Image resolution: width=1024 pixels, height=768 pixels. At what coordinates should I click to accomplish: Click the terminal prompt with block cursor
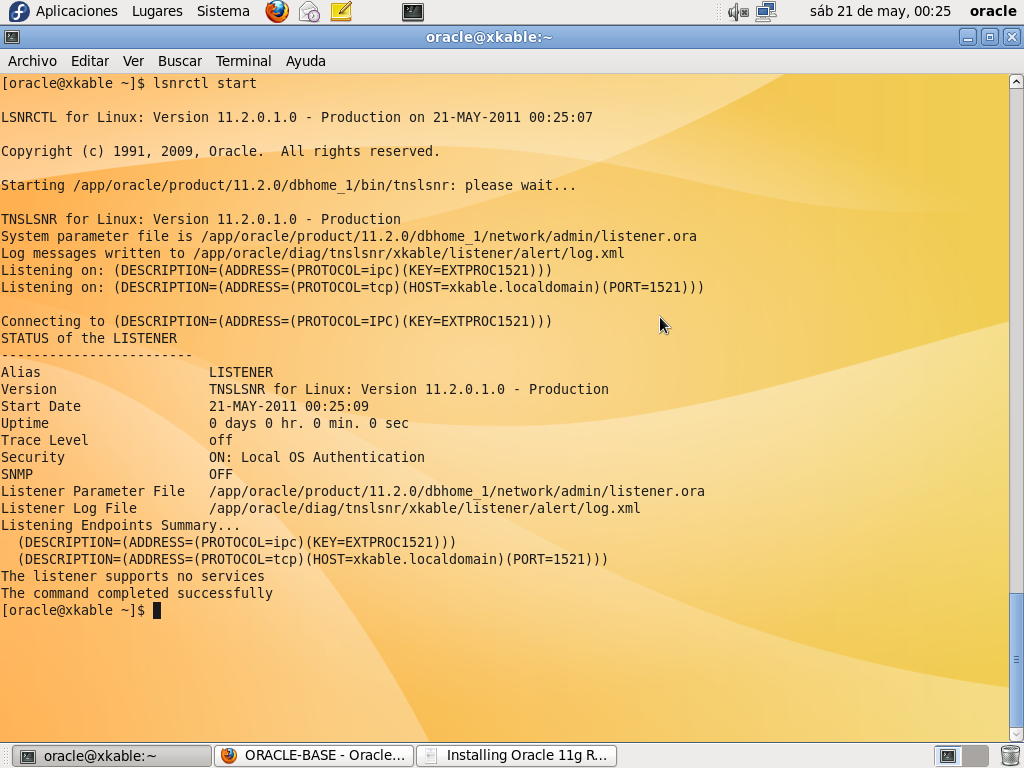tap(81, 610)
